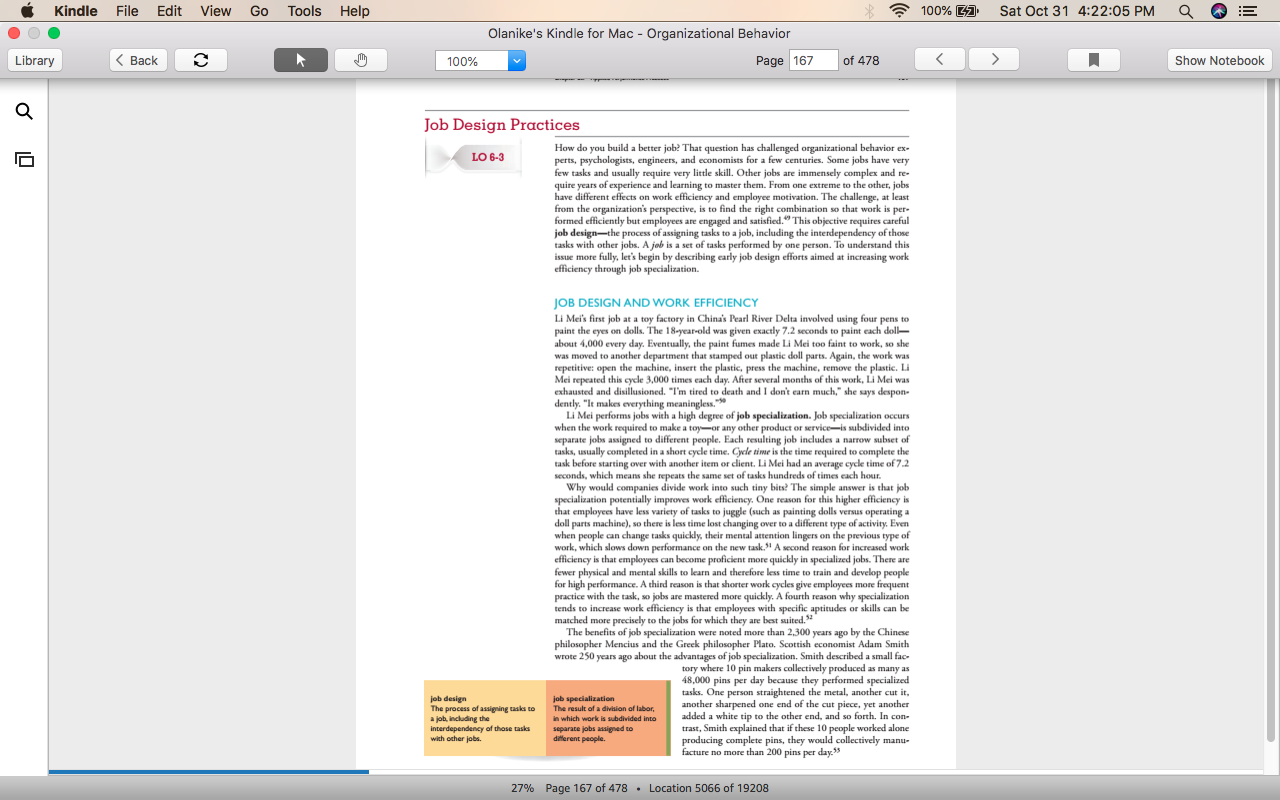Open the Edit menu
This screenshot has height=800, width=1280.
click(169, 11)
